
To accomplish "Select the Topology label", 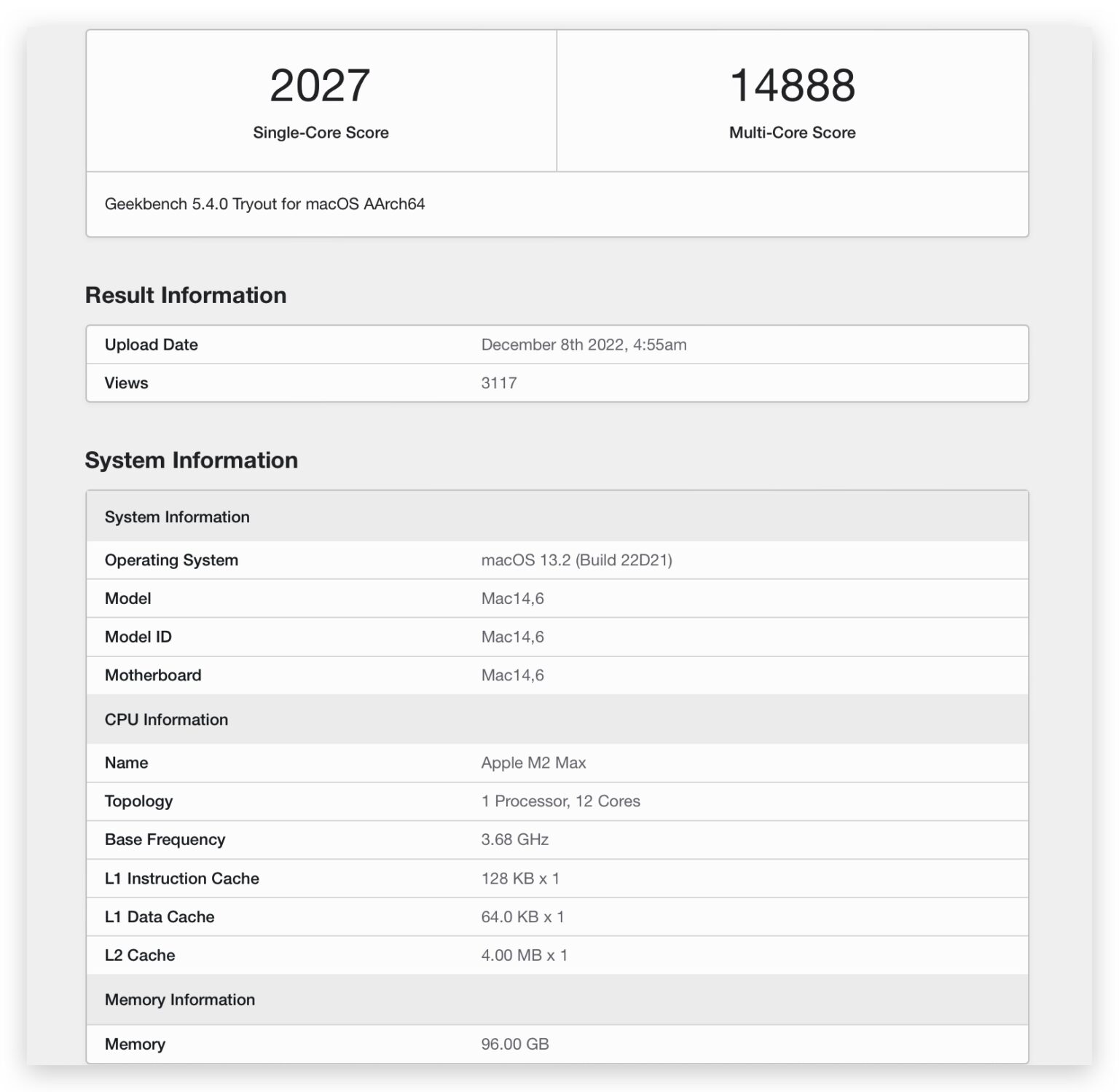I will tap(138, 801).
